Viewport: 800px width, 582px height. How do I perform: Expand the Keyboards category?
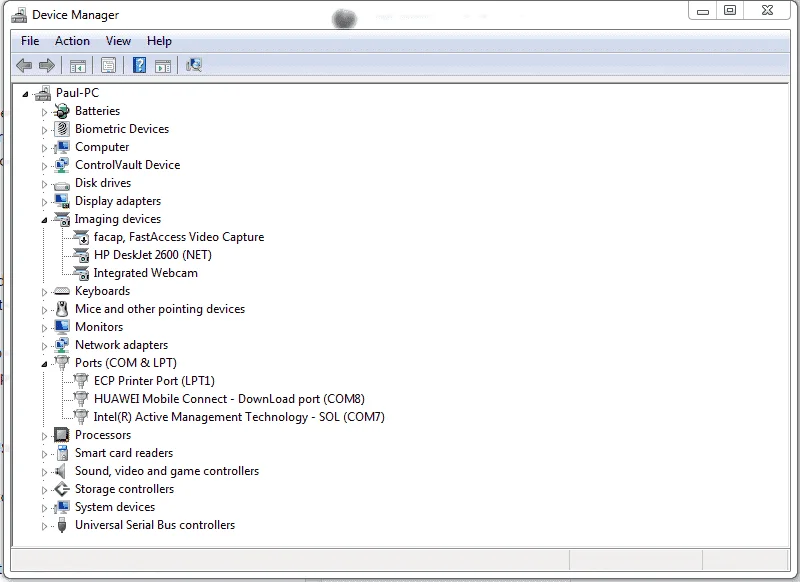click(x=44, y=292)
